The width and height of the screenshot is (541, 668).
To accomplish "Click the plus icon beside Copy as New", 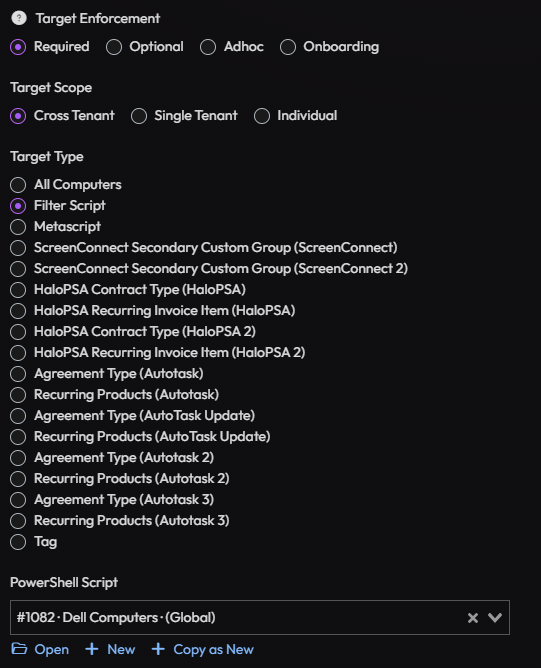I will (158, 649).
